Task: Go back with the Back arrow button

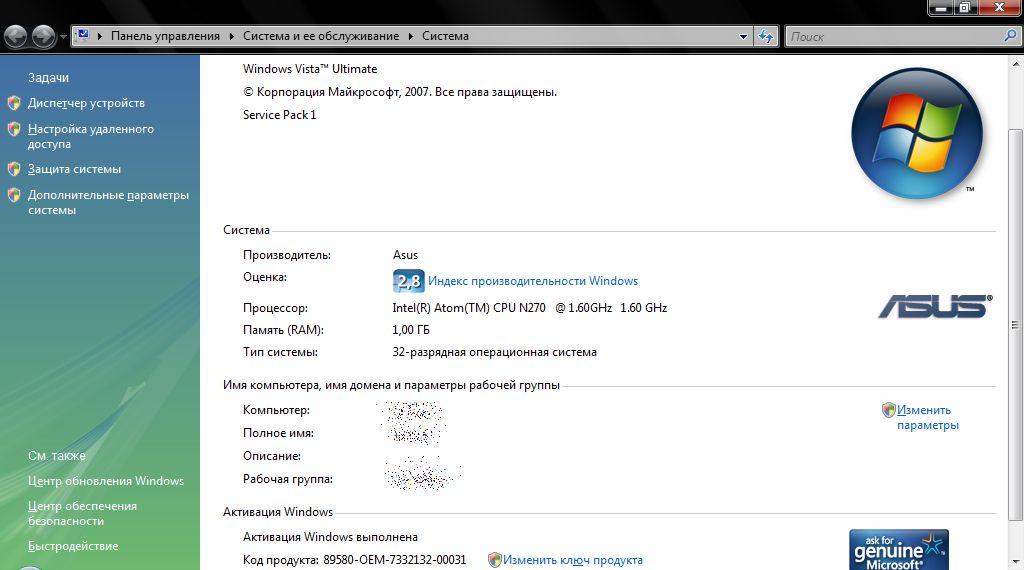Action: pyautogui.click(x=16, y=37)
